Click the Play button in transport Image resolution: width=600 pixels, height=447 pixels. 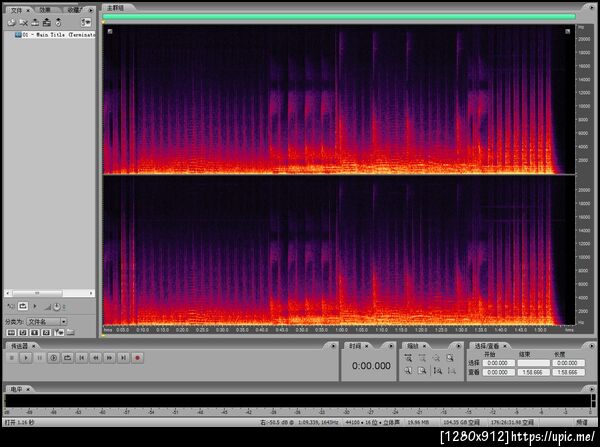(x=26, y=358)
